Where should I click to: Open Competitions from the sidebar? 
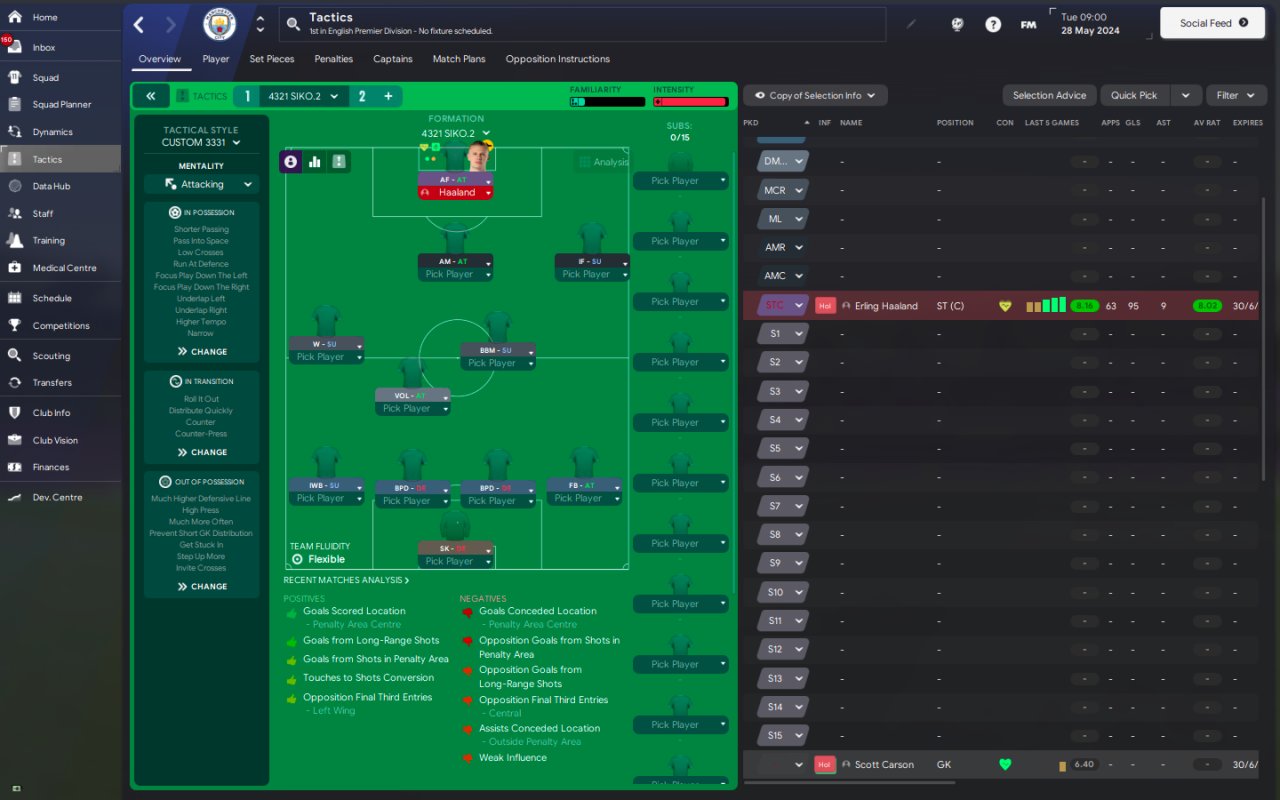click(x=60, y=325)
